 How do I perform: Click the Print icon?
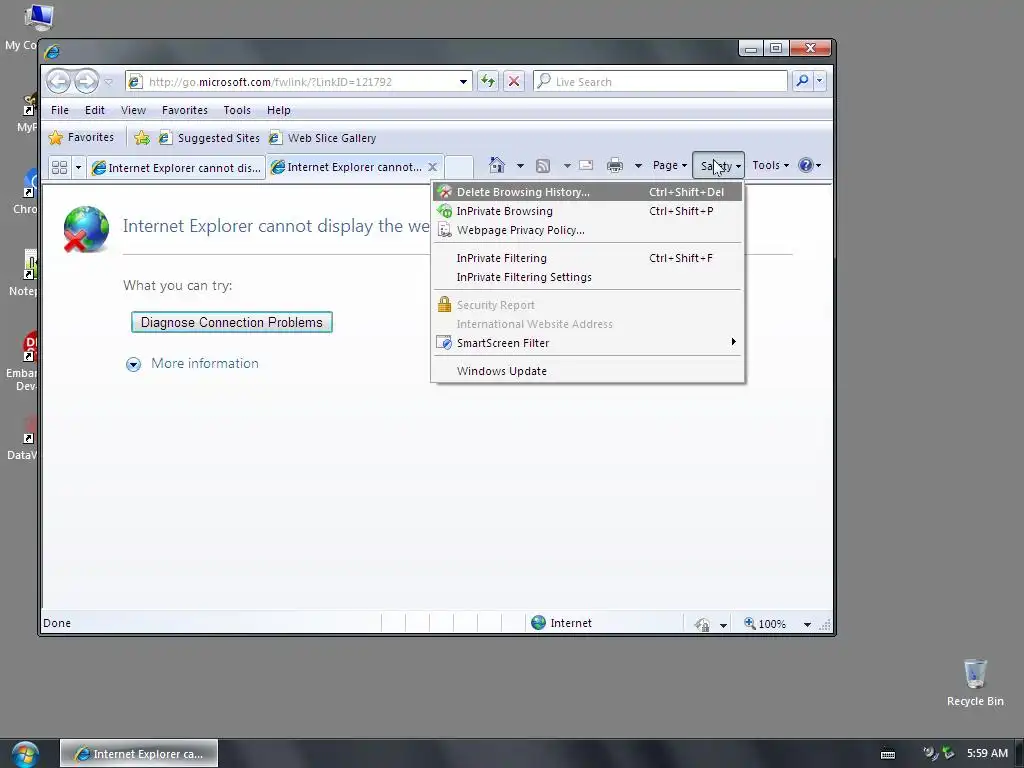(x=615, y=165)
